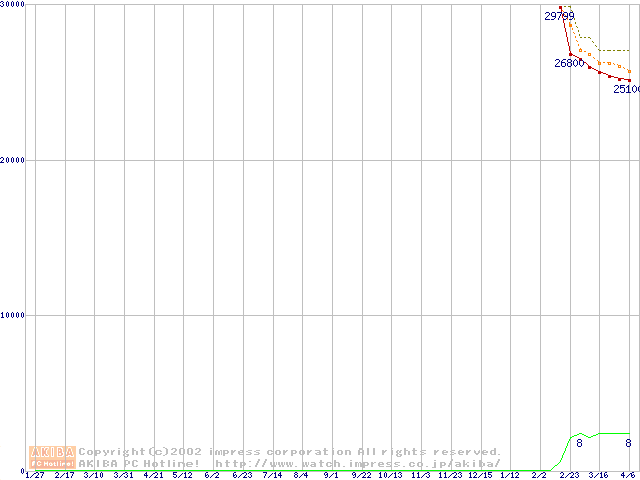This screenshot has width=640, height=480.
Task: Pick the 5/12 date axis marker
Action: [183, 475]
